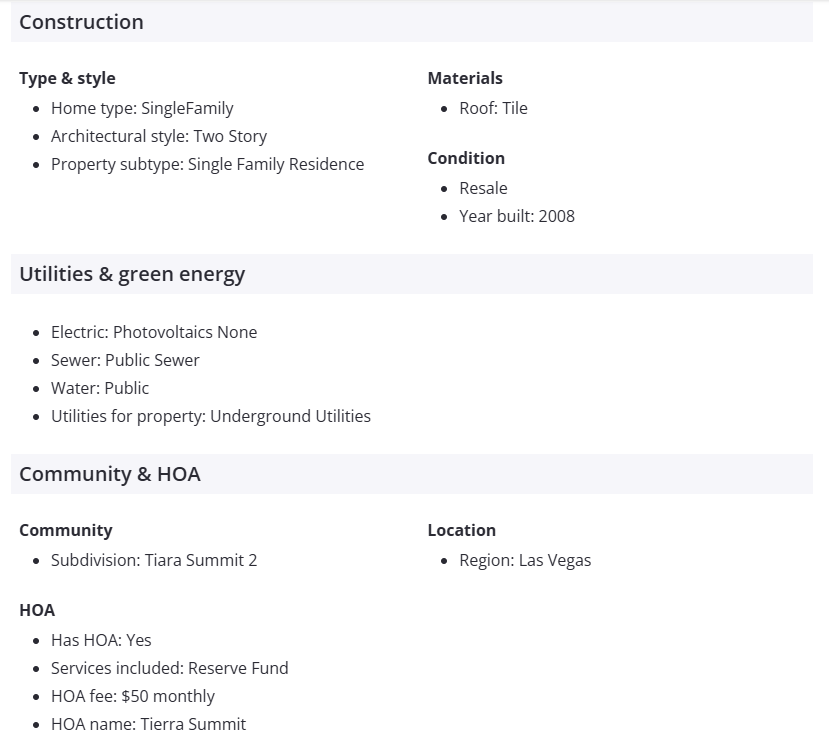Select the Roof: Tile entry

point(493,108)
